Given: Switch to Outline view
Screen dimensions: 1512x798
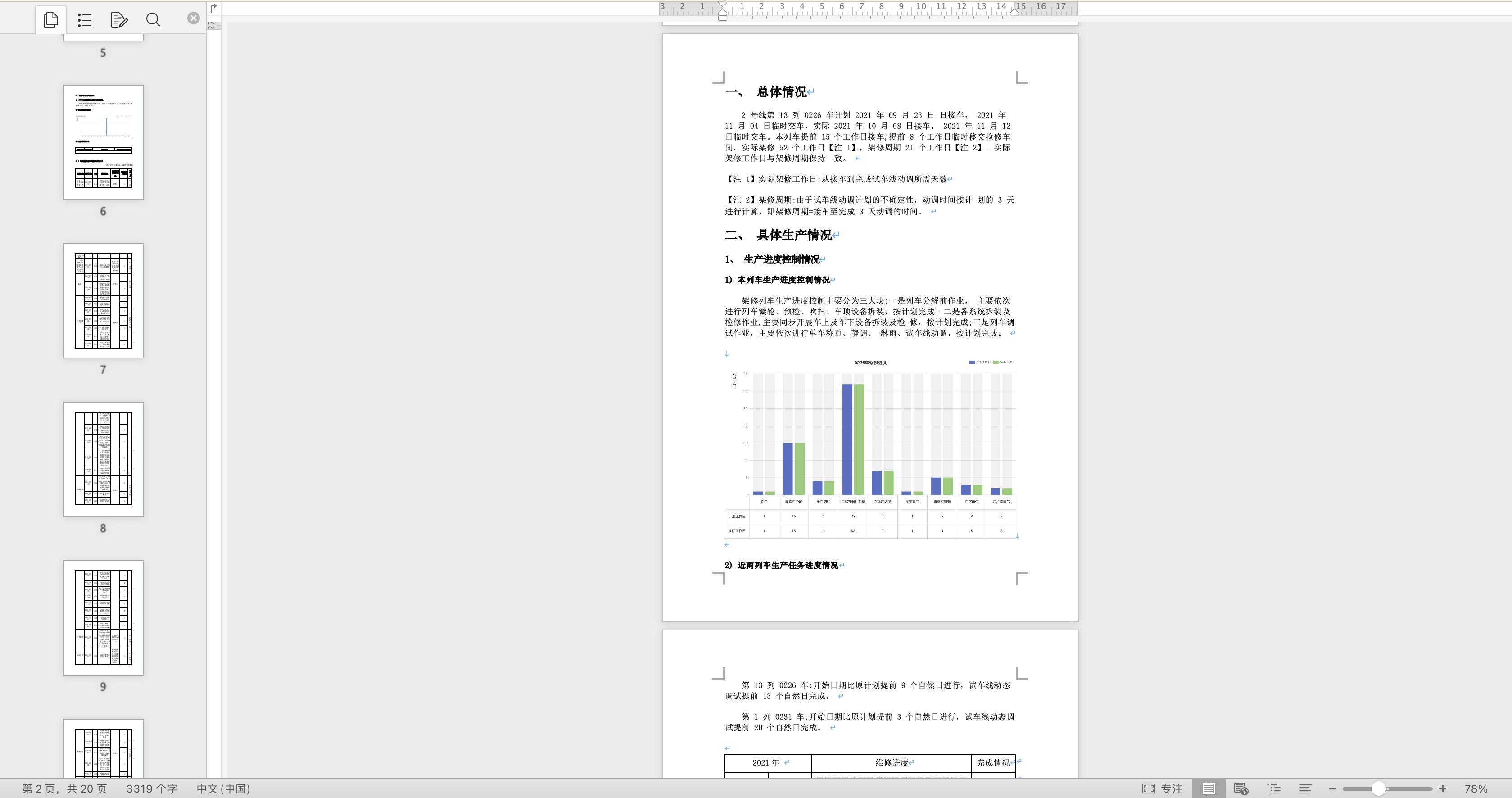Looking at the screenshot, I should point(1274,789).
